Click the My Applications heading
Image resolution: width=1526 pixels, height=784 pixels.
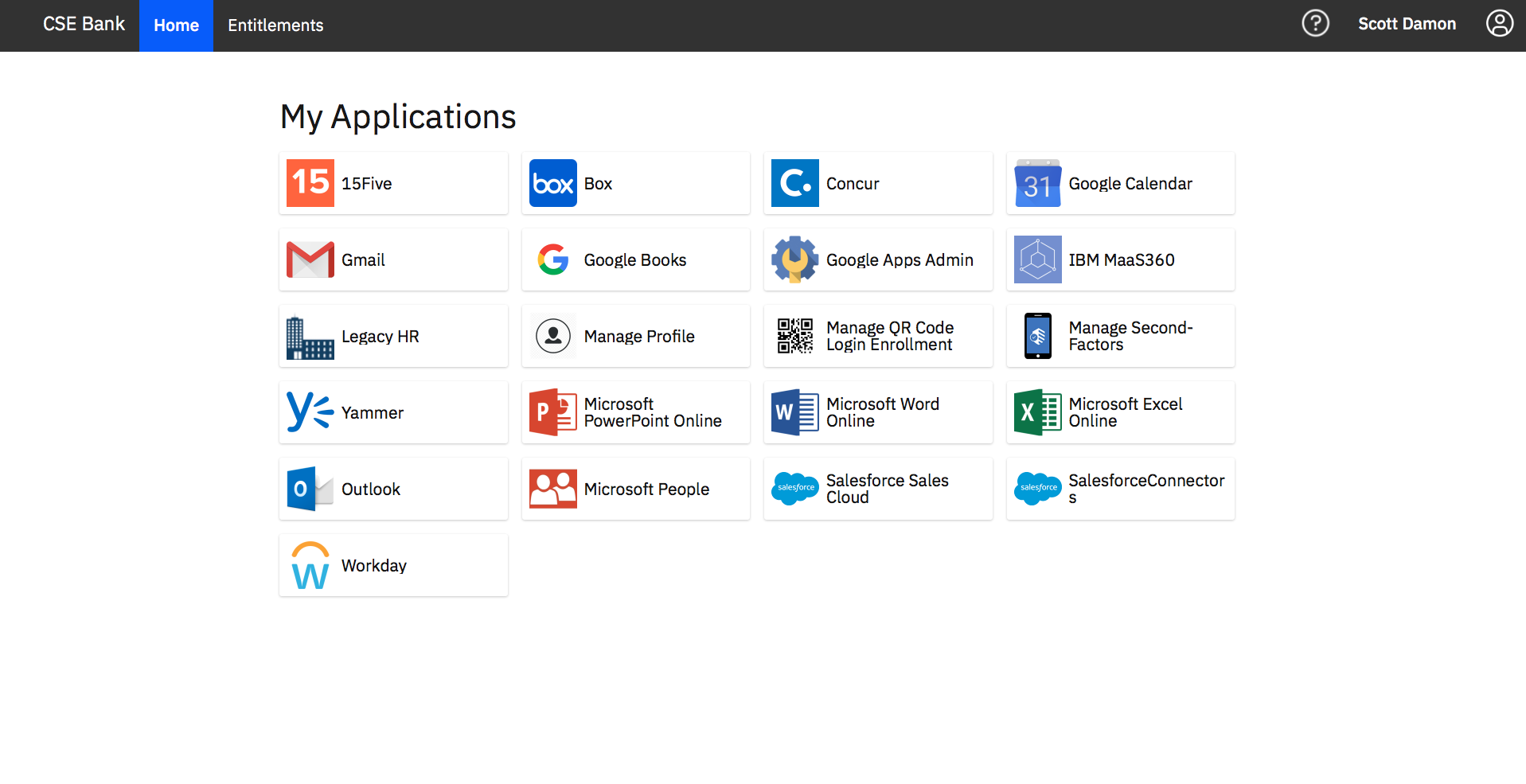point(398,117)
